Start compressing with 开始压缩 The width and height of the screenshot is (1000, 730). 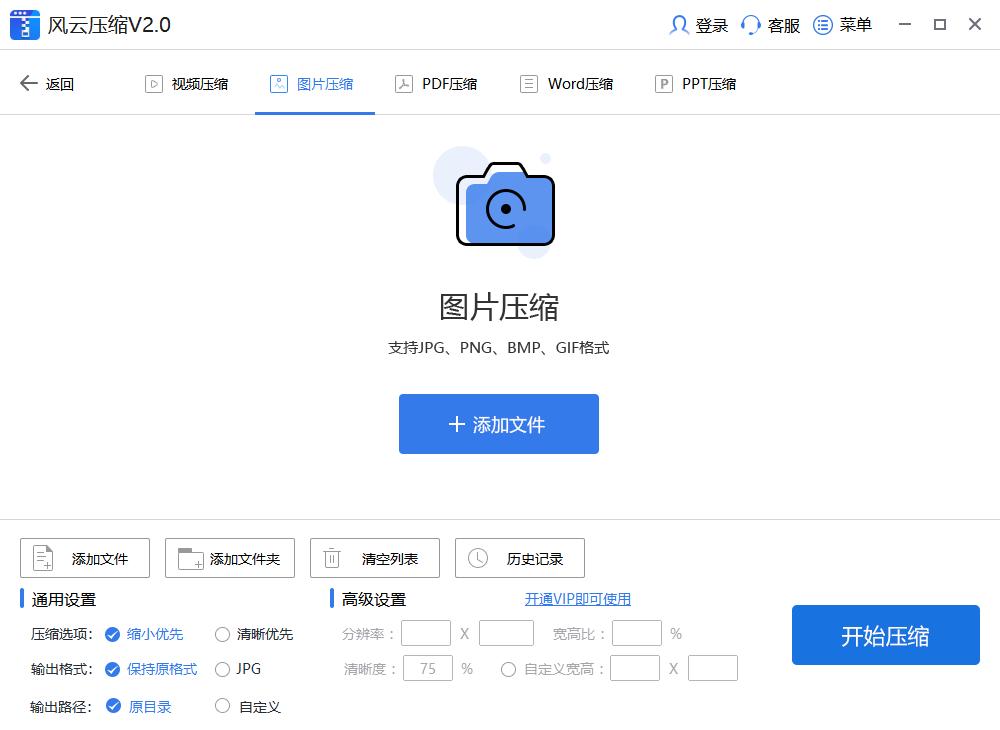click(x=884, y=634)
